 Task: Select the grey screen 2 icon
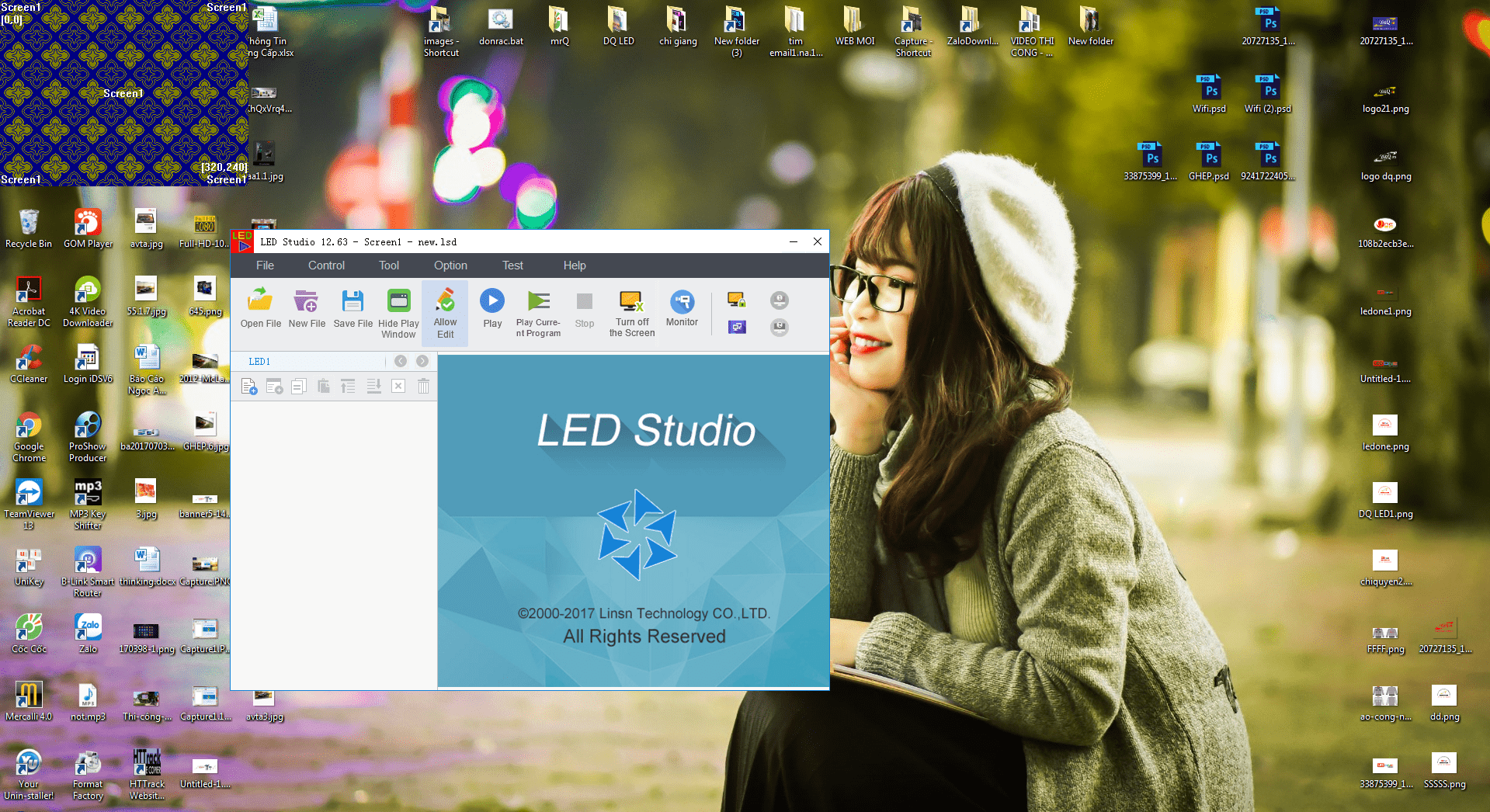(779, 328)
